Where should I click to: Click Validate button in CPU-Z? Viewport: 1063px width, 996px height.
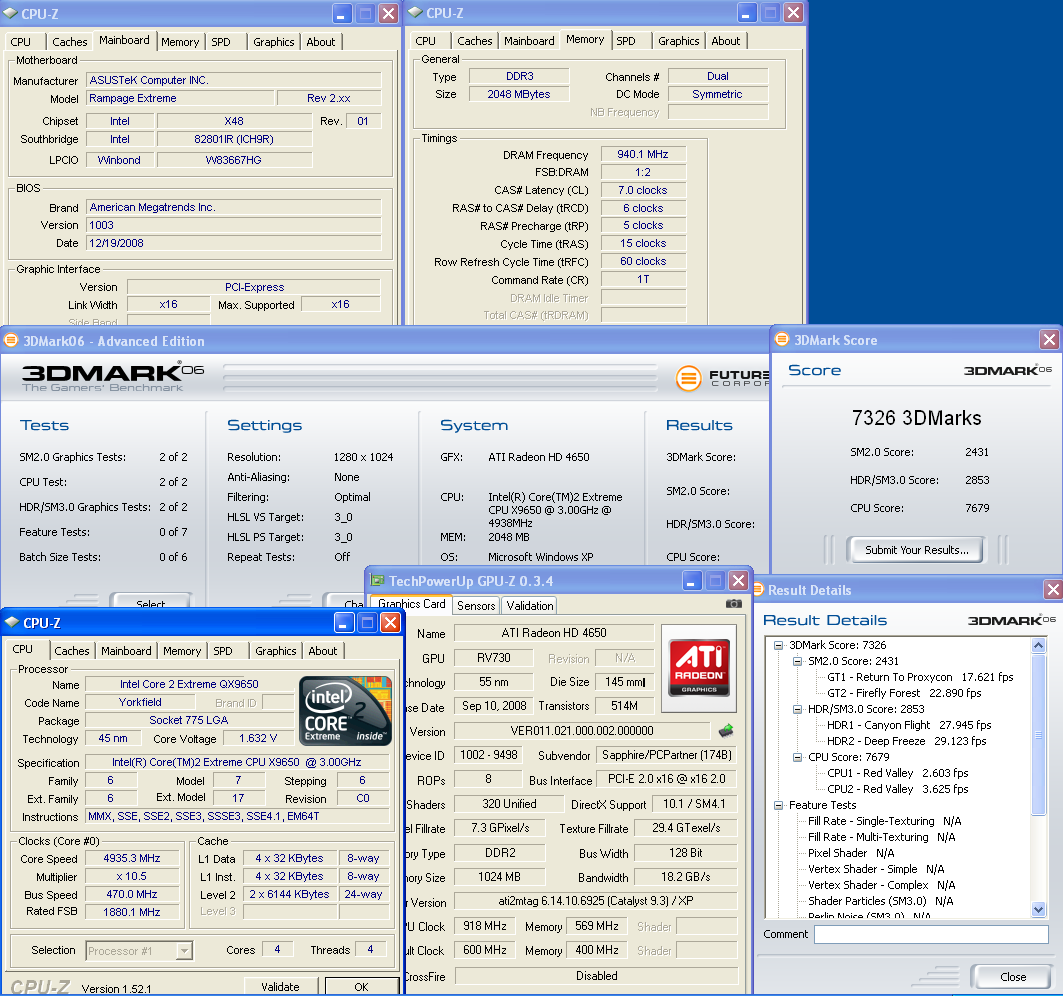(281, 987)
